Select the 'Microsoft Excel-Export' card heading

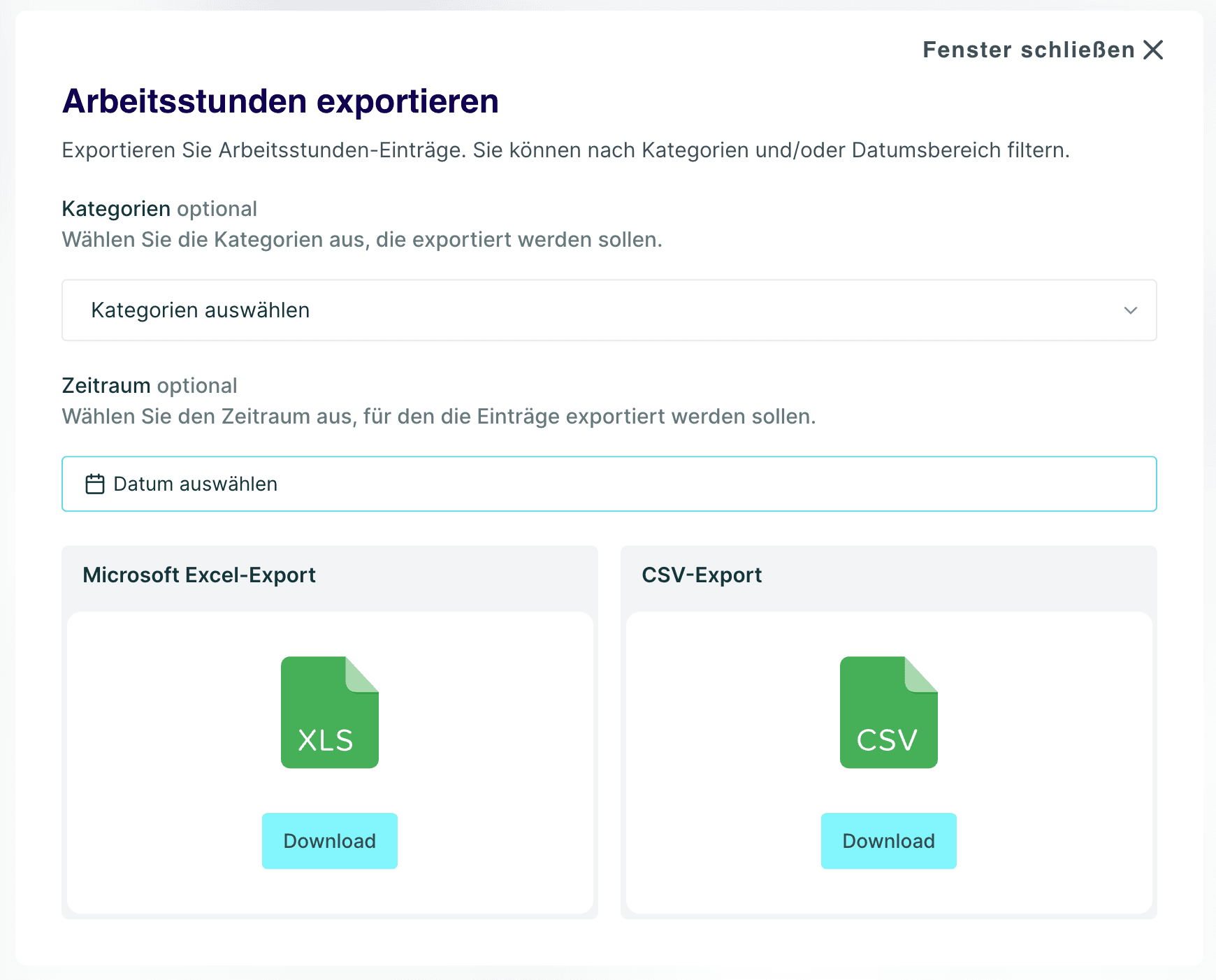(x=199, y=575)
